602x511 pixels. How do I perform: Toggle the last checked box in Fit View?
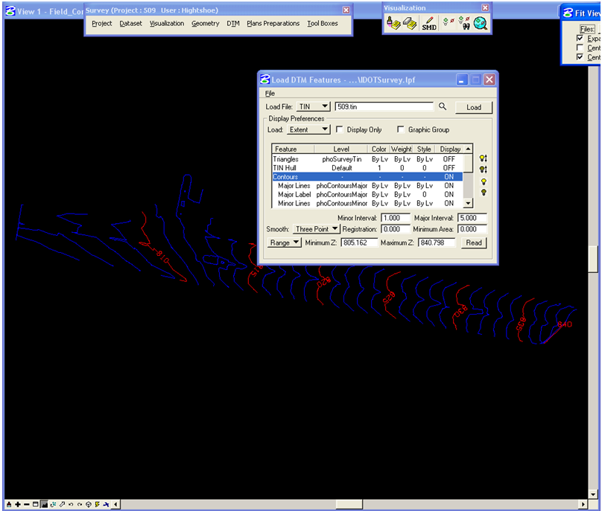pos(580,56)
